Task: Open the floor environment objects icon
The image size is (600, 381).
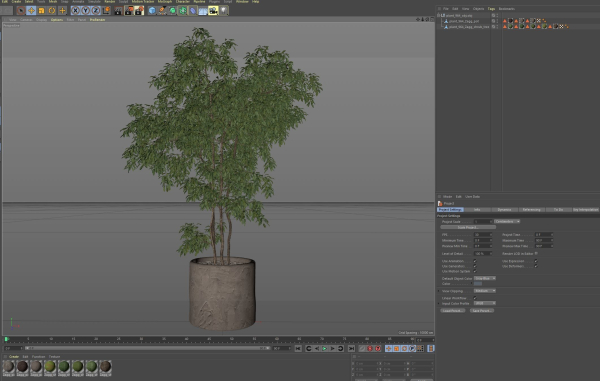Action: click(x=203, y=11)
